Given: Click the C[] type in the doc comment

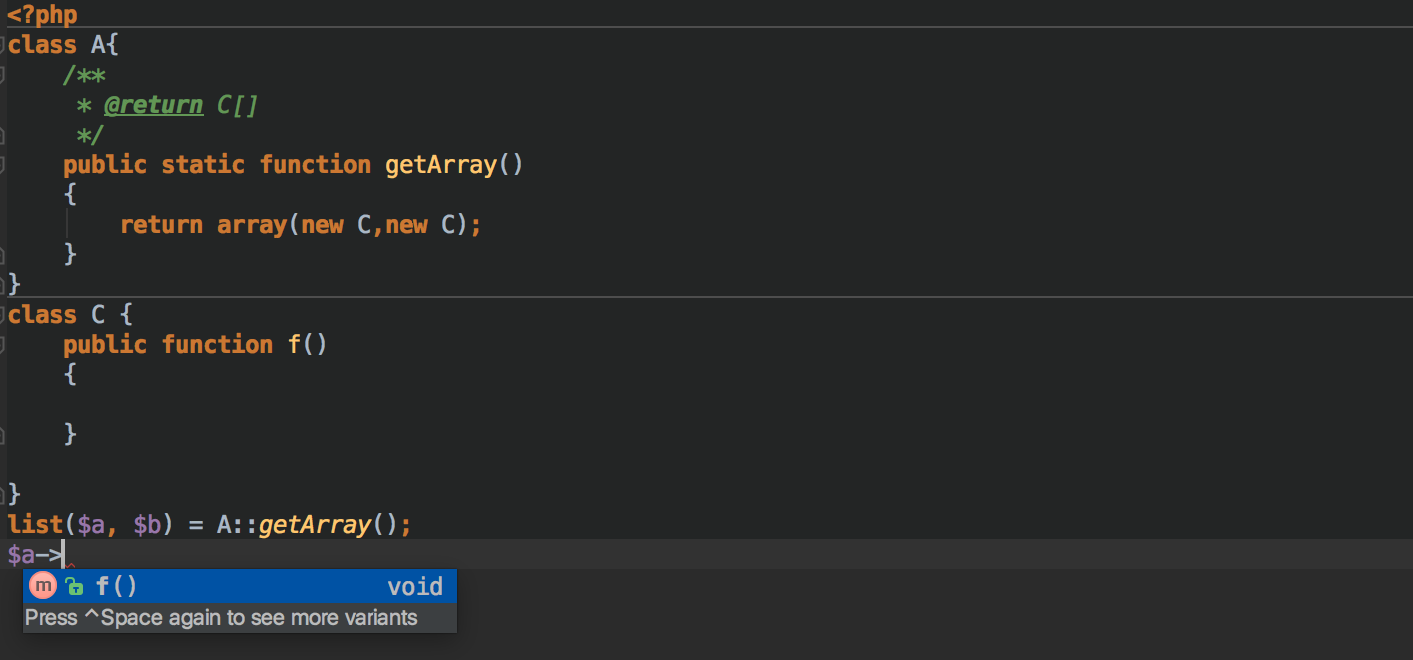Looking at the screenshot, I should 238,105.
